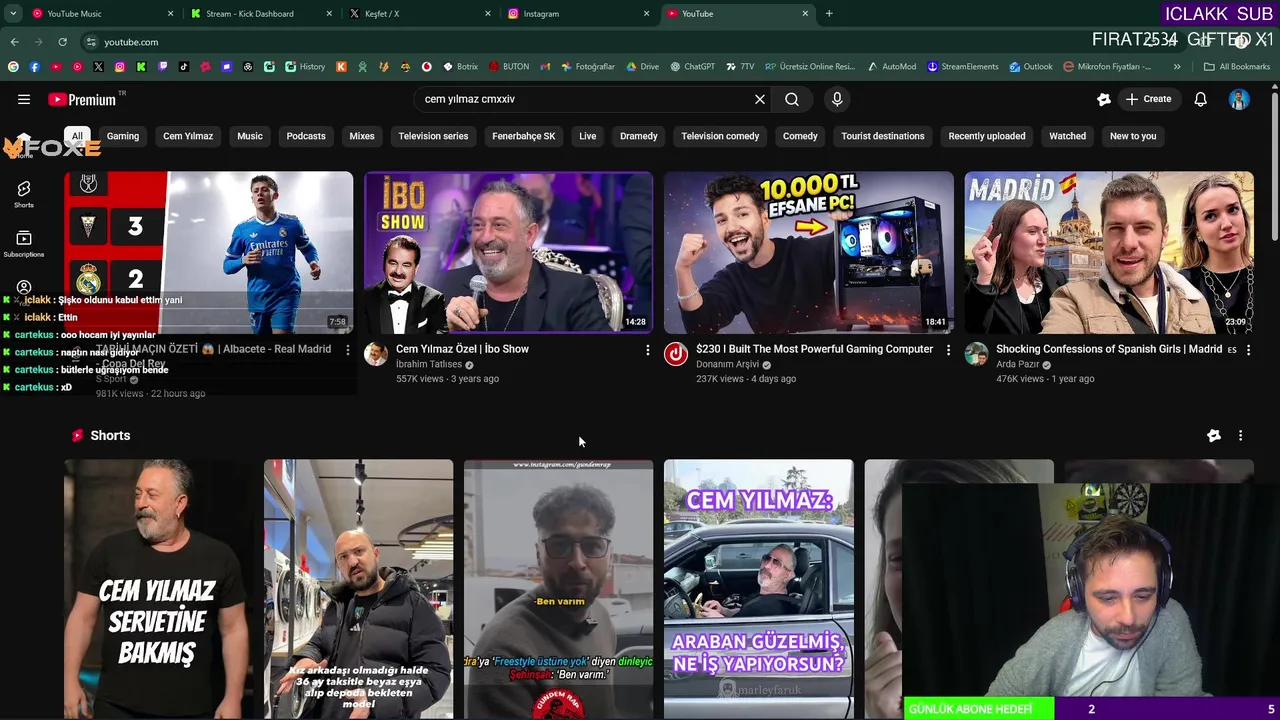Open the Instagram bookmark icon
Image resolution: width=1280 pixels, height=720 pixels.
click(x=120, y=67)
